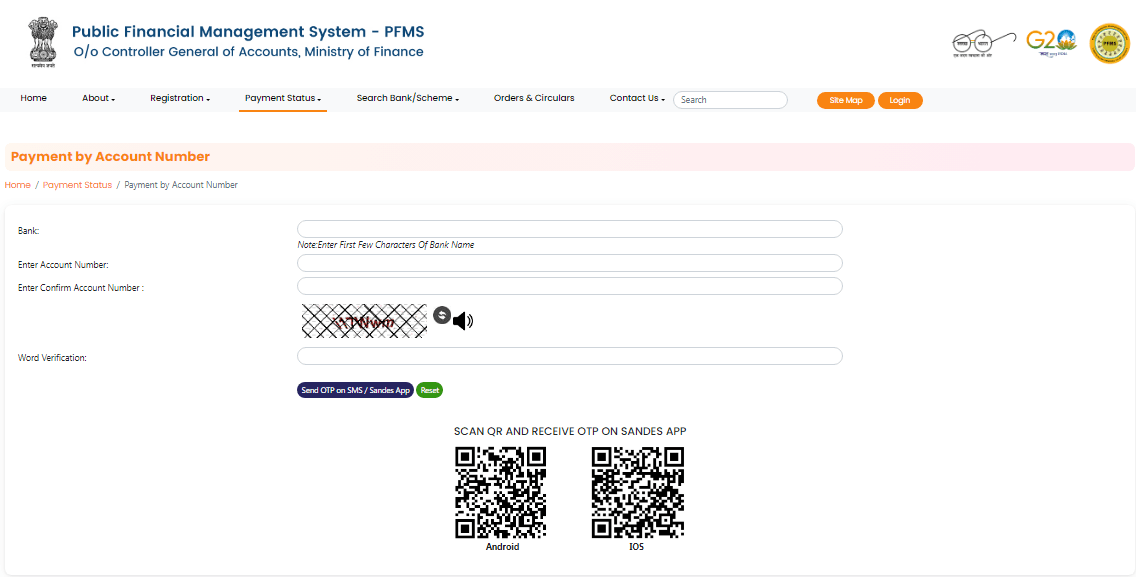The width and height of the screenshot is (1136, 577).
Task: Go to Home in navigation bar
Action: click(33, 98)
